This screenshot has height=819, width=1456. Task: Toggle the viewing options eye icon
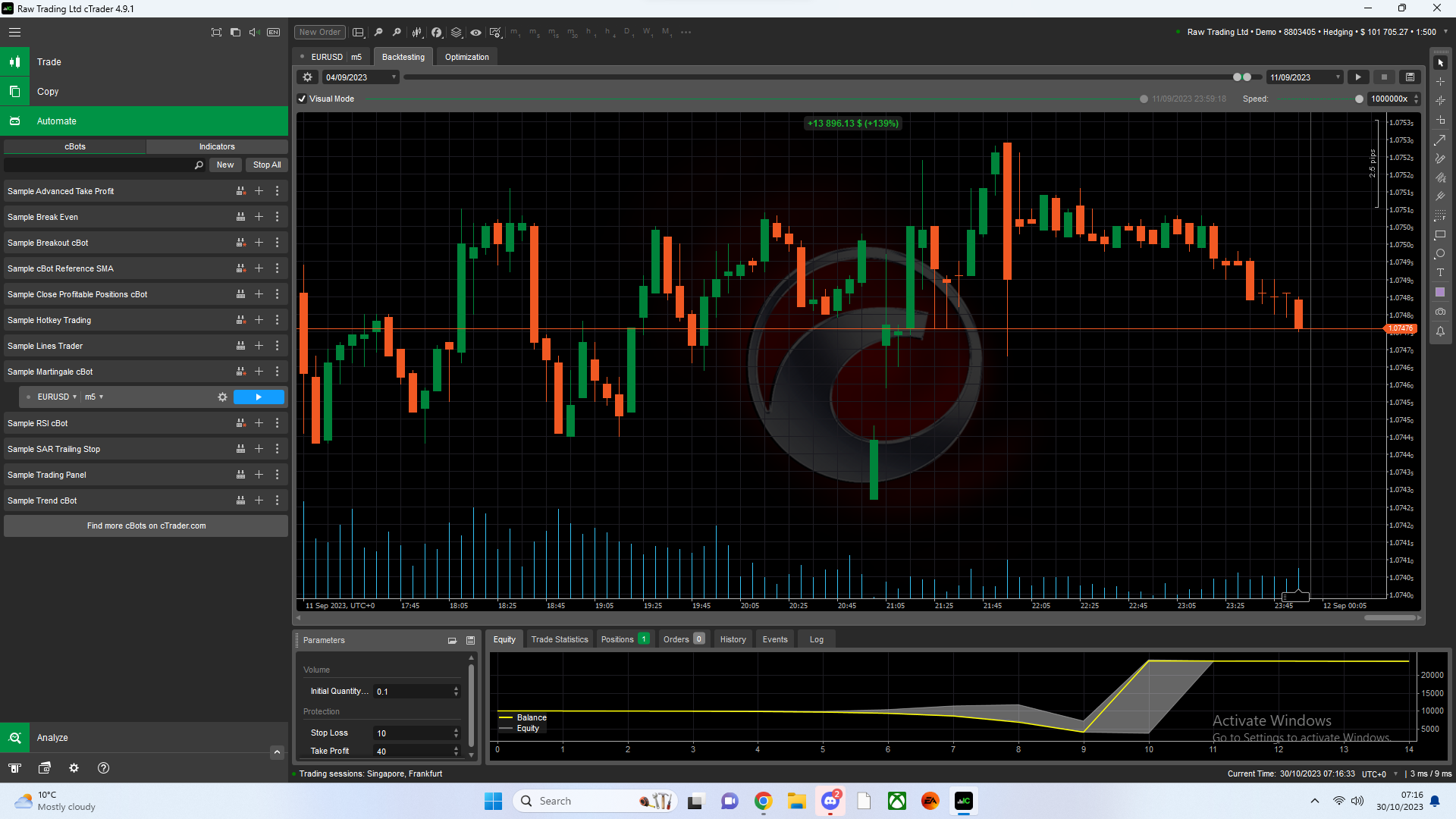[x=475, y=32]
